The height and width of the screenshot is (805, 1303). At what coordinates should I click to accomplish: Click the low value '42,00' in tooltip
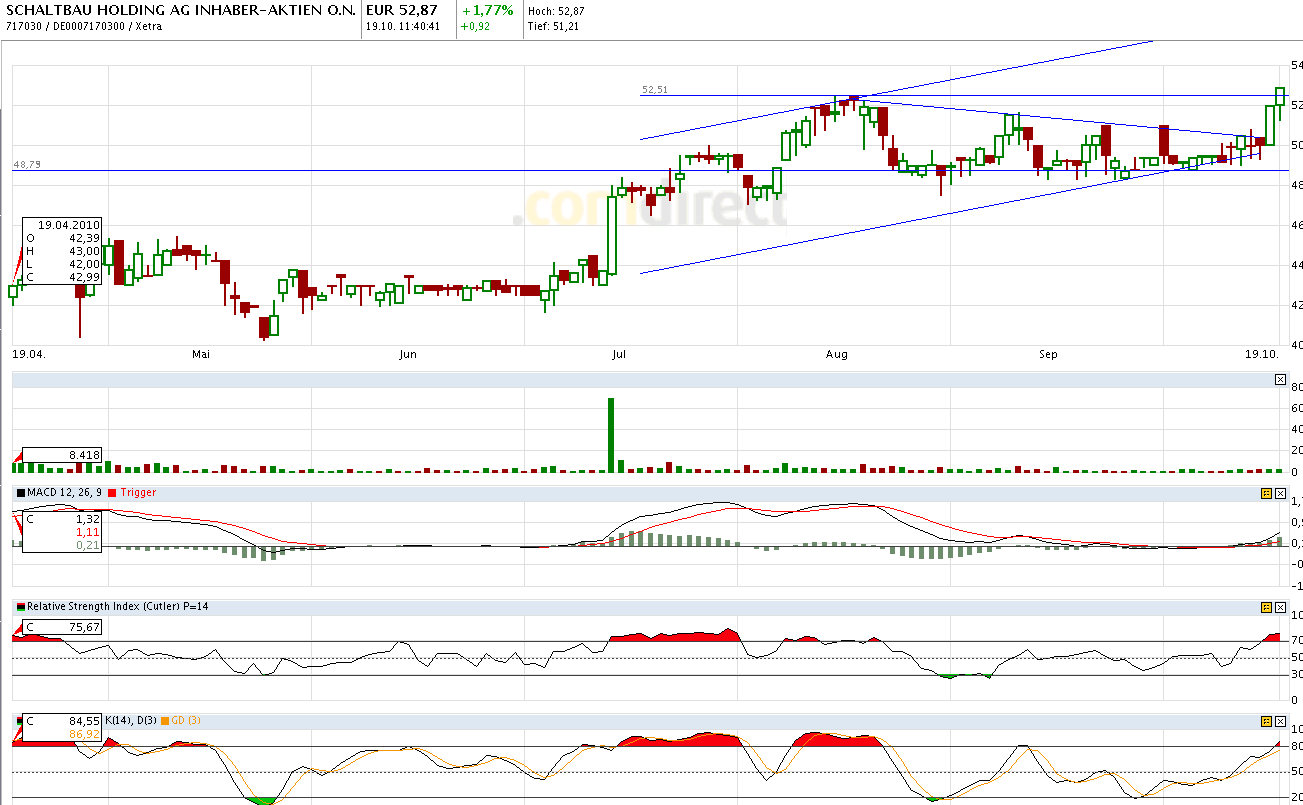click(84, 264)
